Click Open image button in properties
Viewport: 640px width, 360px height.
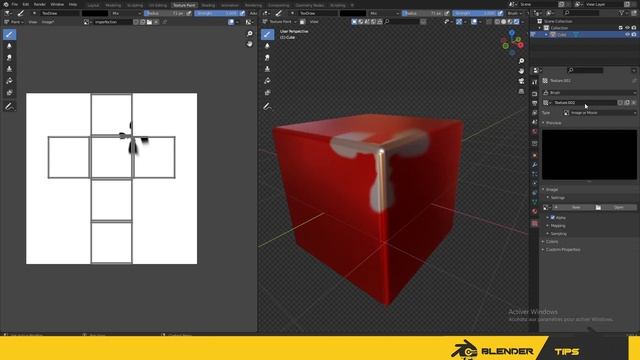click(616, 207)
